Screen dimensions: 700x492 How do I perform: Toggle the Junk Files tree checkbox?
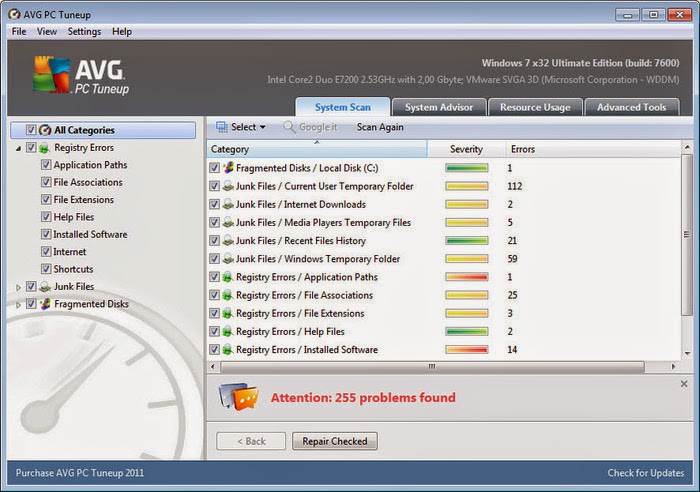pos(31,286)
